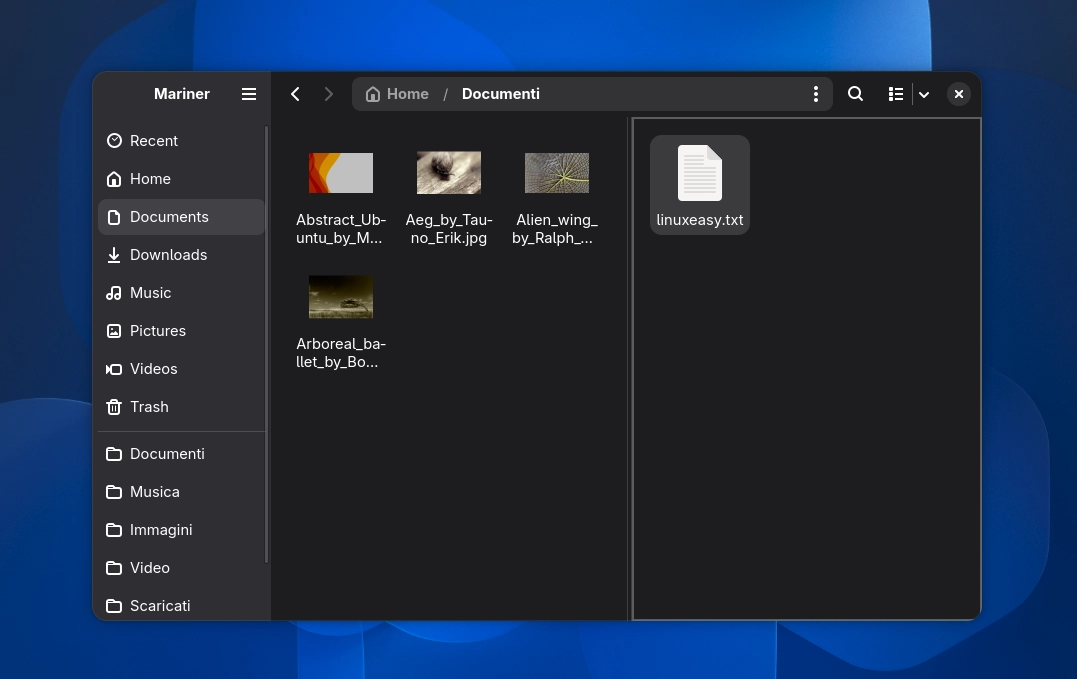This screenshot has height=679, width=1077.
Task: Click the Home icon in the path bar
Action: (x=373, y=94)
